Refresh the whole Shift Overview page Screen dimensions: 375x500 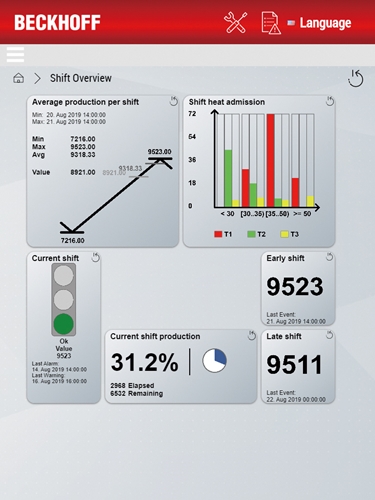click(356, 79)
